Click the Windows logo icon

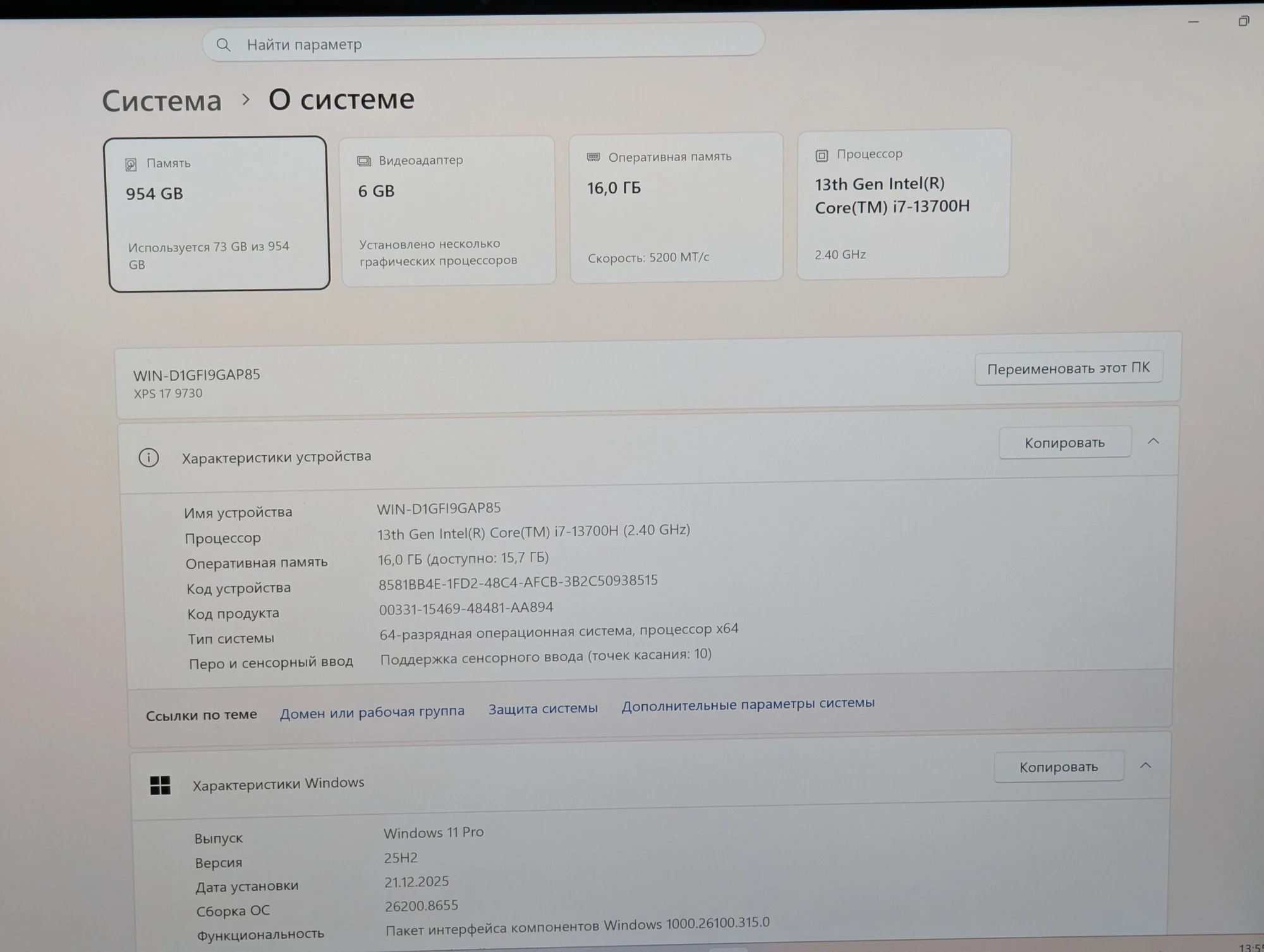click(x=161, y=785)
